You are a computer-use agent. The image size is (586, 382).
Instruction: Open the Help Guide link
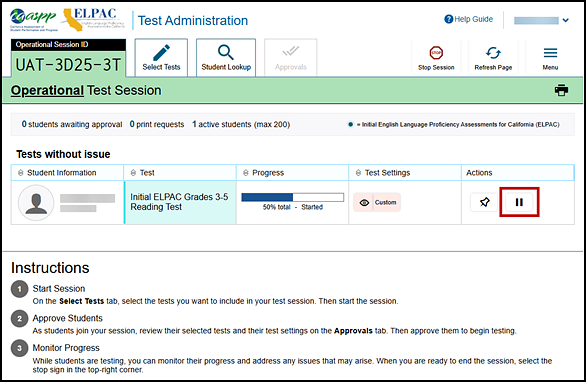469,19
